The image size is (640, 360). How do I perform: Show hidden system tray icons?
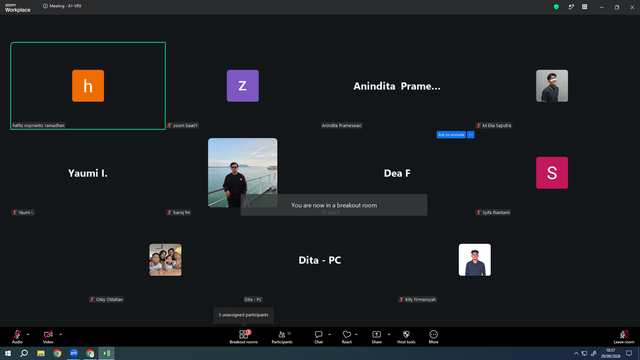576,353
